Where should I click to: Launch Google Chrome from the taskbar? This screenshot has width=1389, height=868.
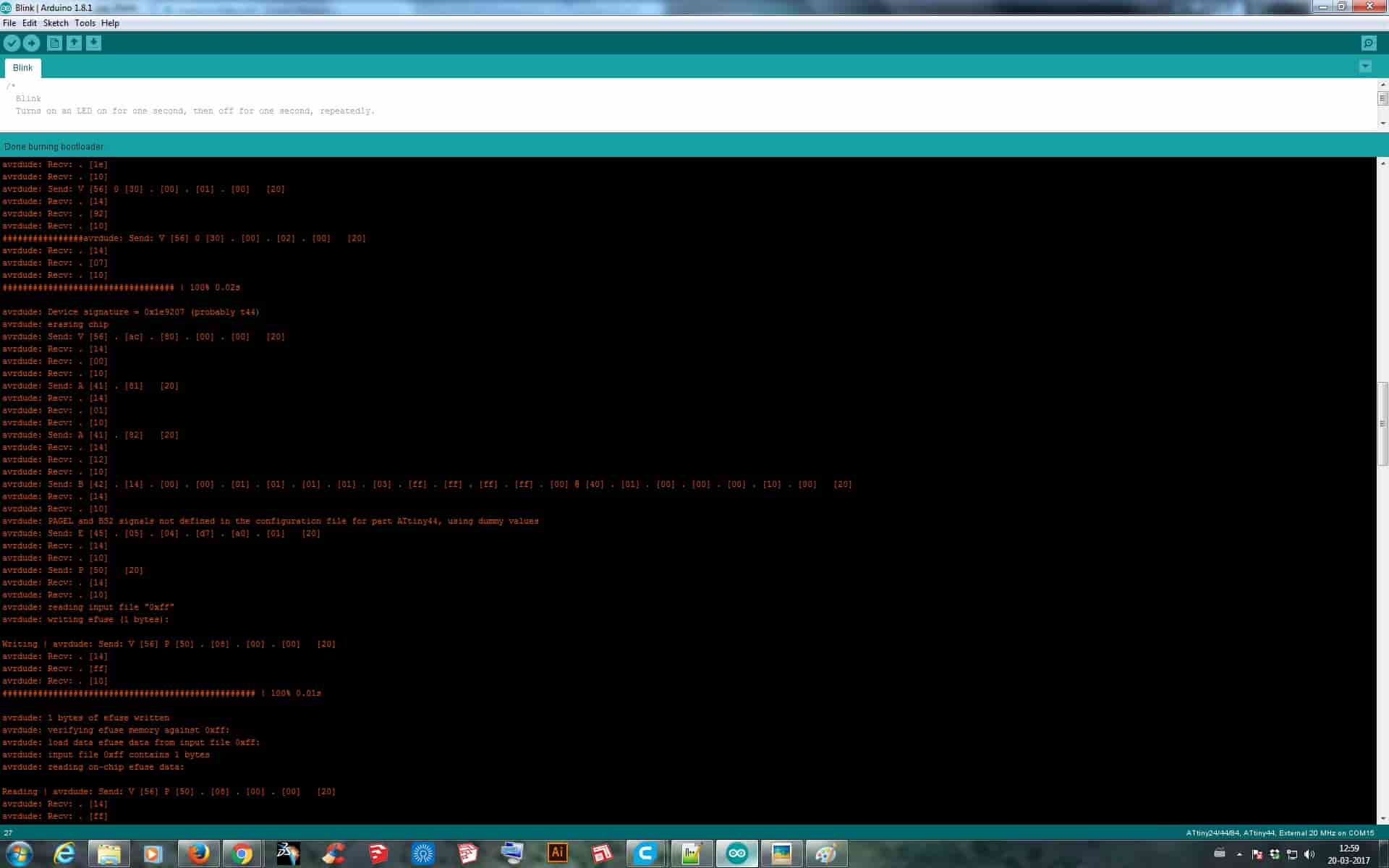(x=242, y=854)
